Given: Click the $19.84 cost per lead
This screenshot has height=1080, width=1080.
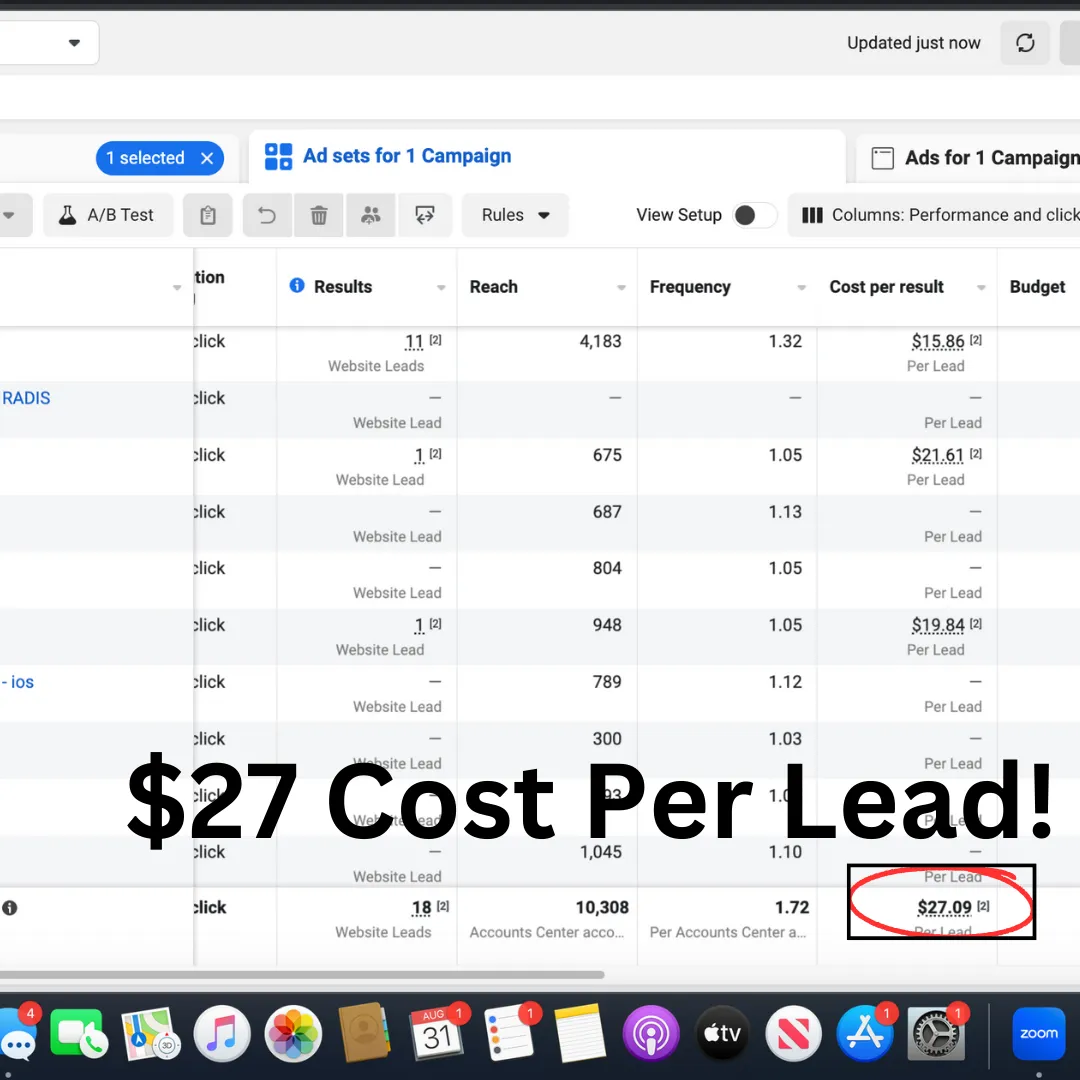Looking at the screenshot, I should coord(937,625).
